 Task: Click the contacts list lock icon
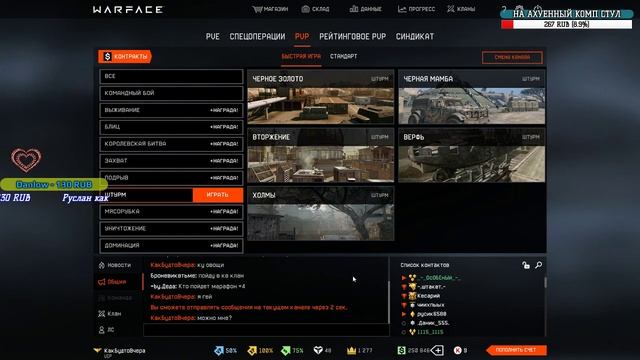[x=526, y=265]
